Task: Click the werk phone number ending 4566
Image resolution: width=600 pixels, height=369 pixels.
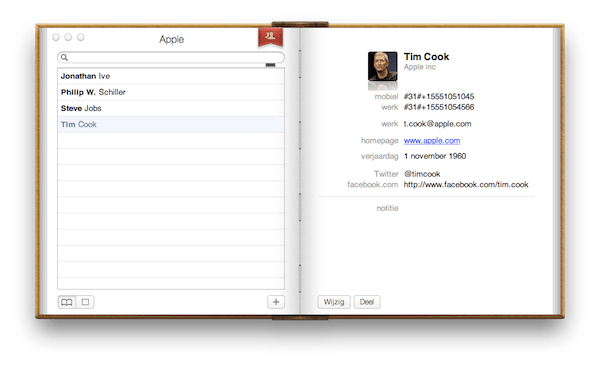Action: coord(439,107)
